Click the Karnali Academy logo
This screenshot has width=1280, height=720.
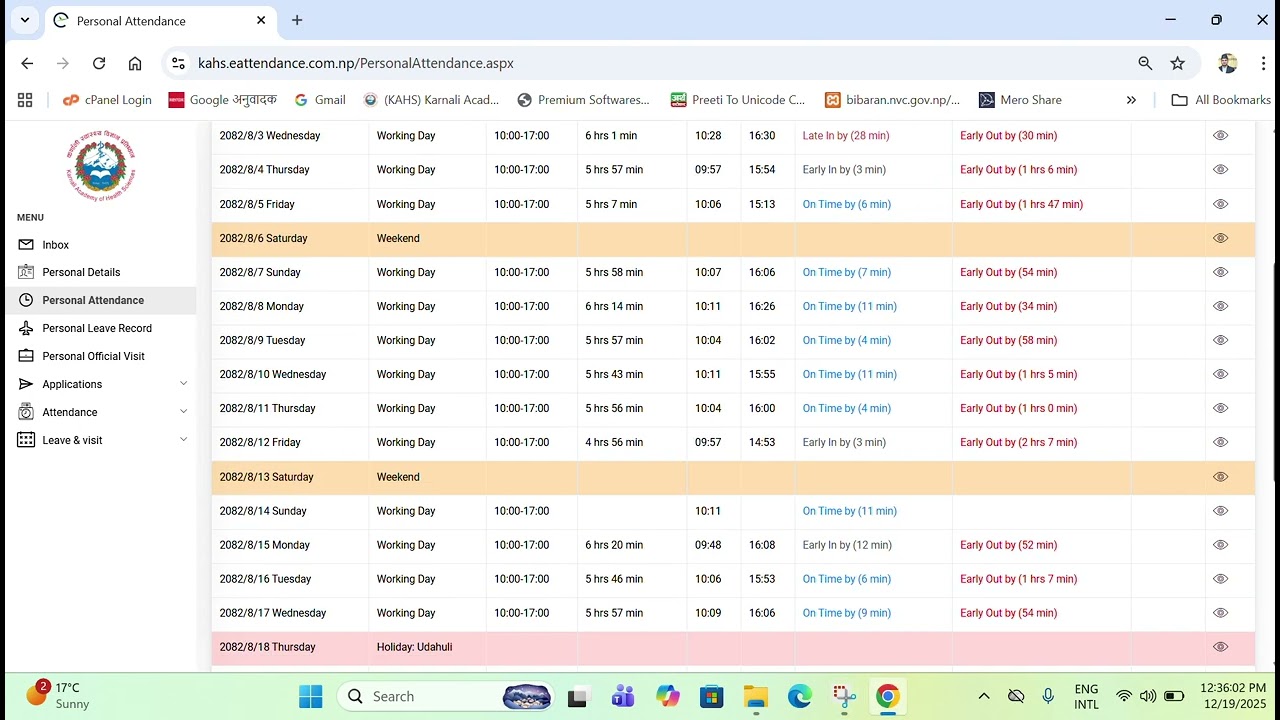(x=103, y=165)
